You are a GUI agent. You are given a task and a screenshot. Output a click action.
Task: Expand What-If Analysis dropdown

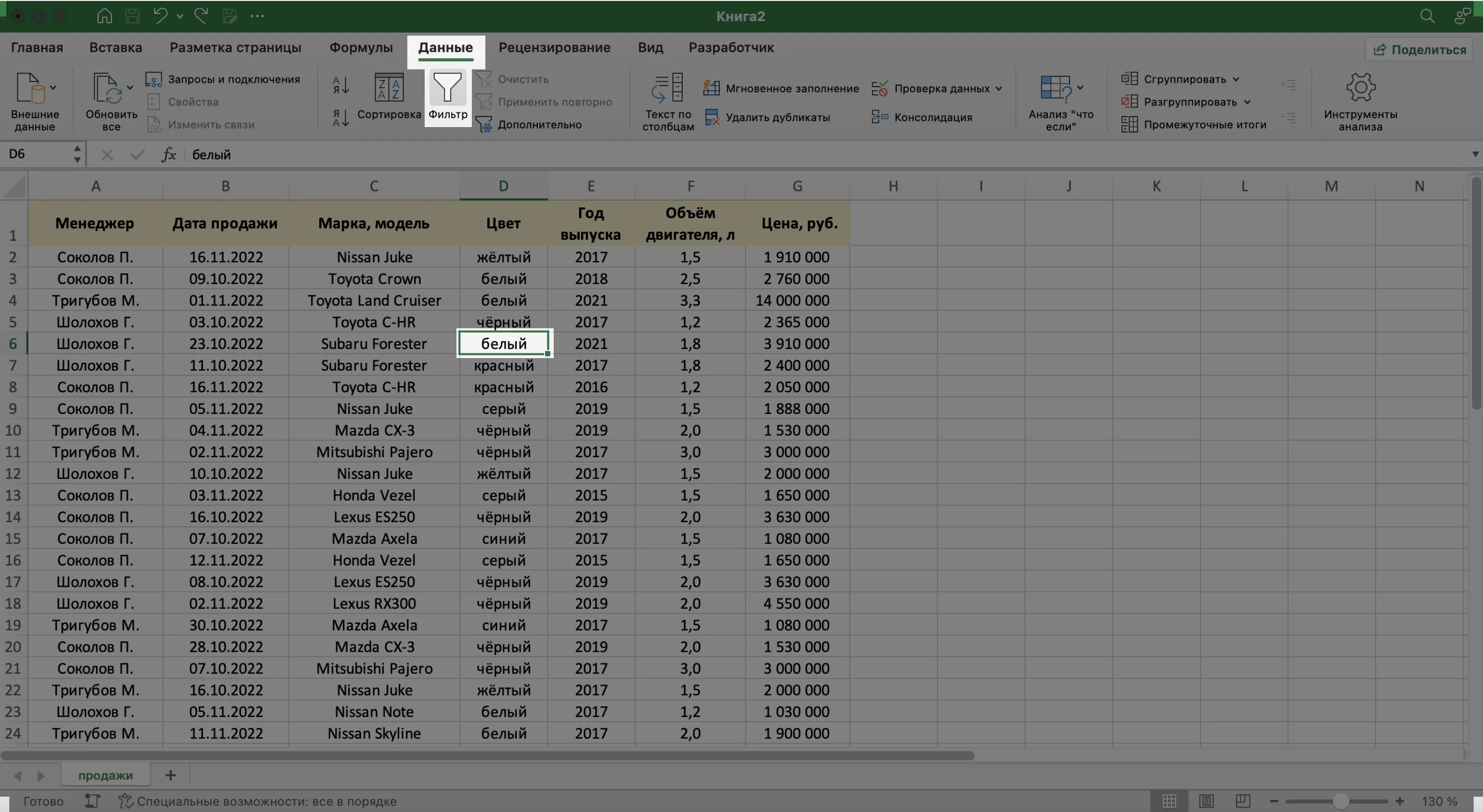1080,88
